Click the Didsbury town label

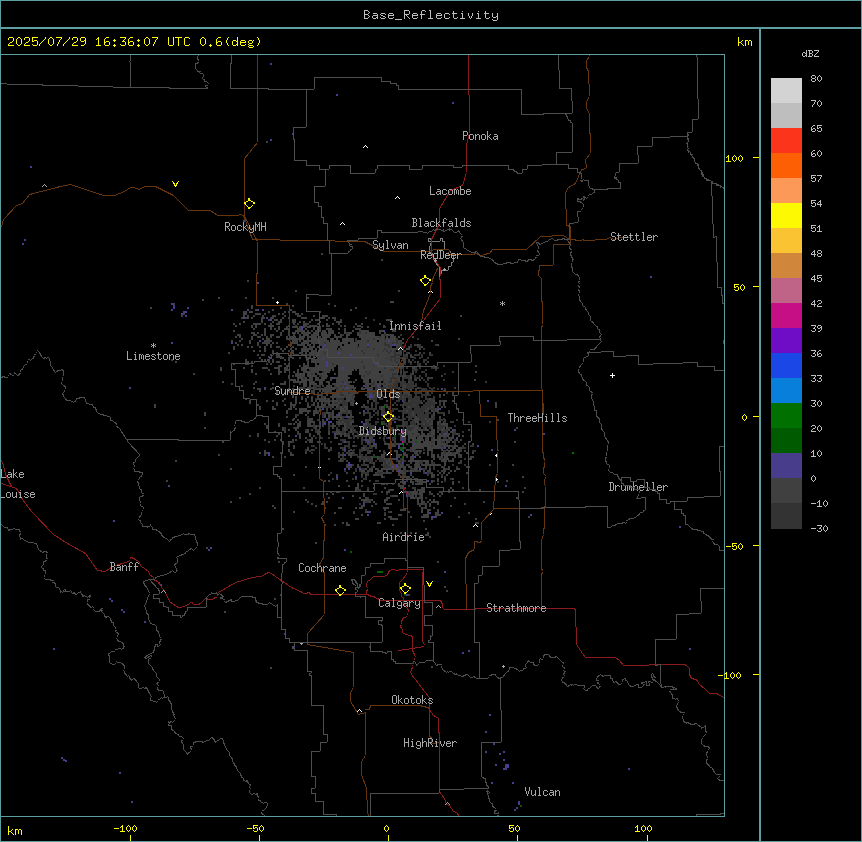tap(383, 431)
